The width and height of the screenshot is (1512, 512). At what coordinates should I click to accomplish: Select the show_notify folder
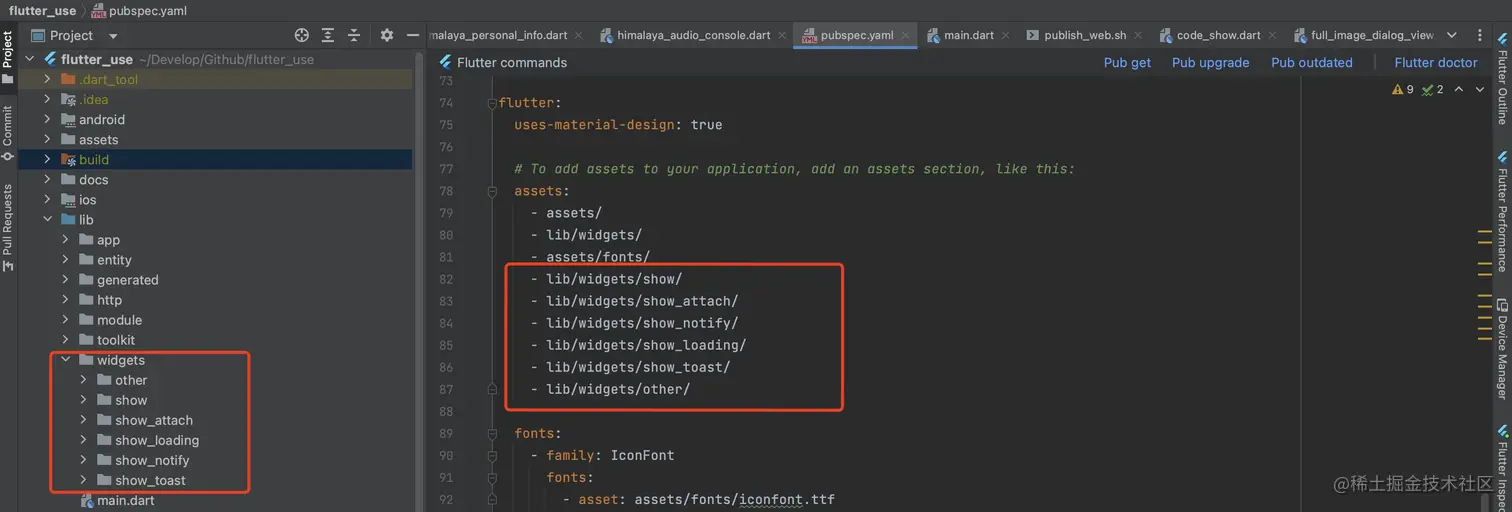[152, 460]
